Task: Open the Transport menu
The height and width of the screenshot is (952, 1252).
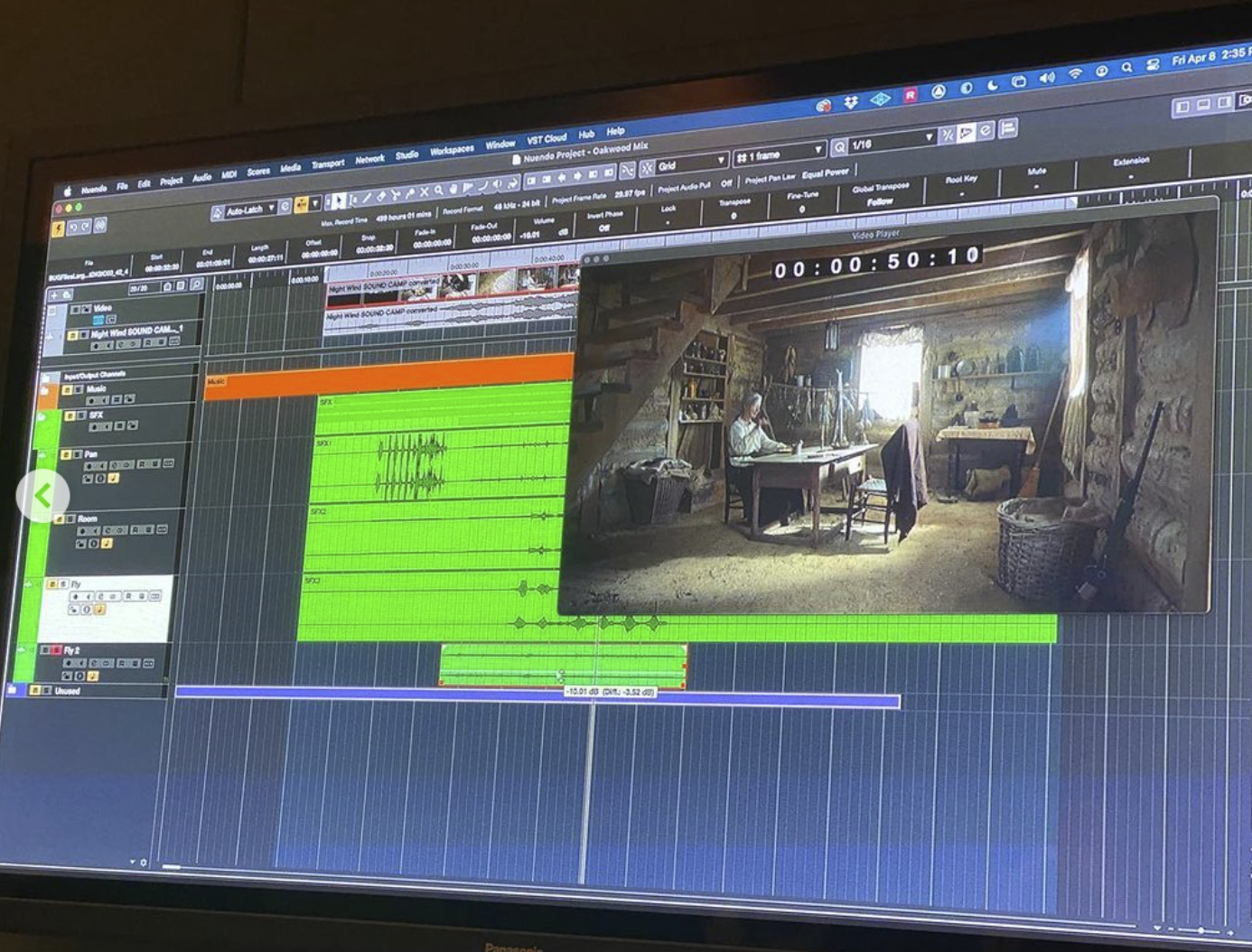Action: pyautogui.click(x=328, y=163)
